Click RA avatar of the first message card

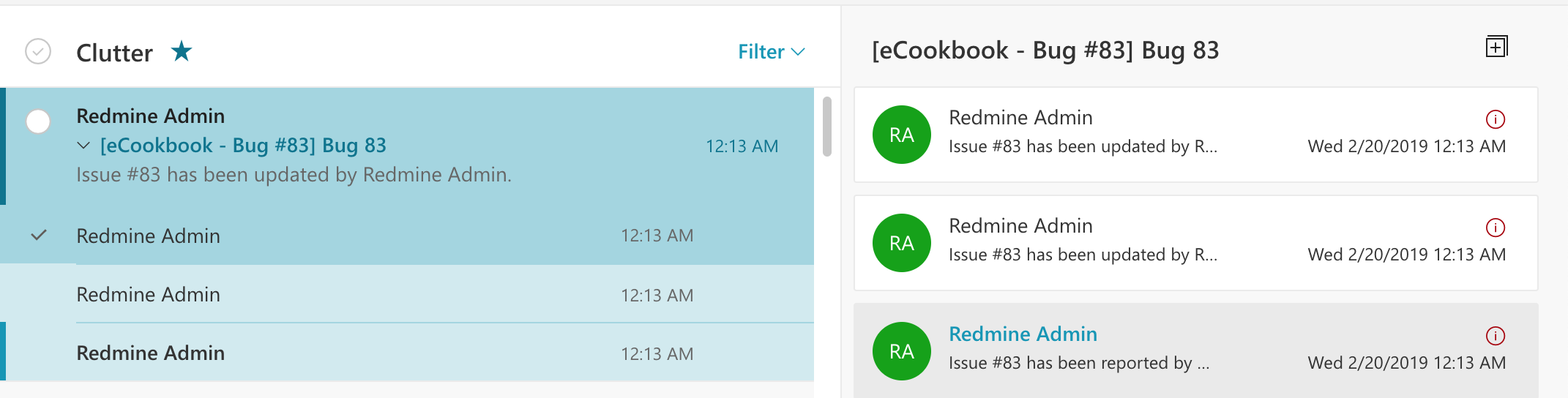(x=902, y=135)
